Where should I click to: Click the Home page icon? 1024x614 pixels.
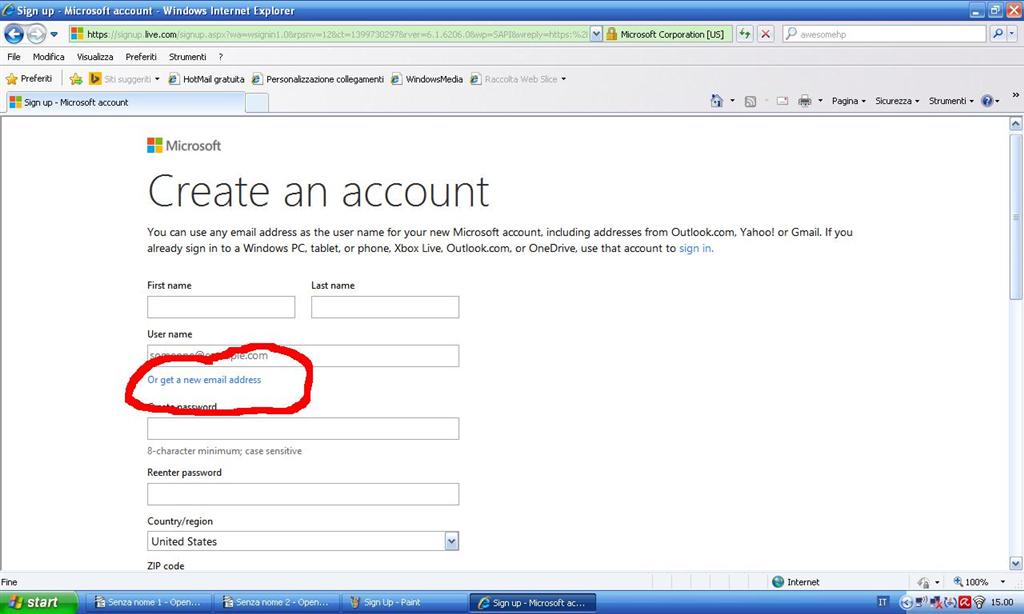tap(716, 101)
